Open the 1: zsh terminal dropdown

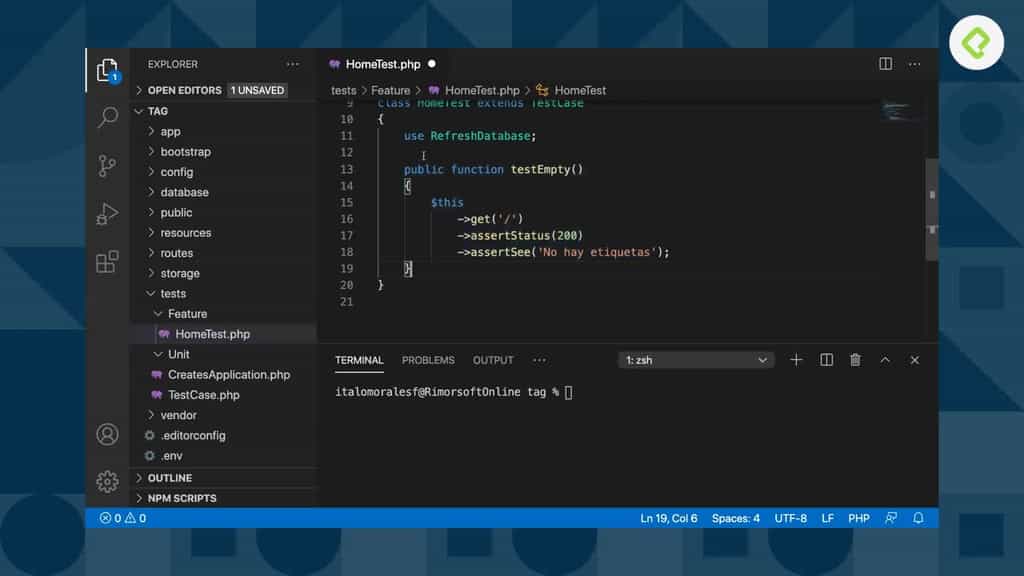tap(695, 360)
